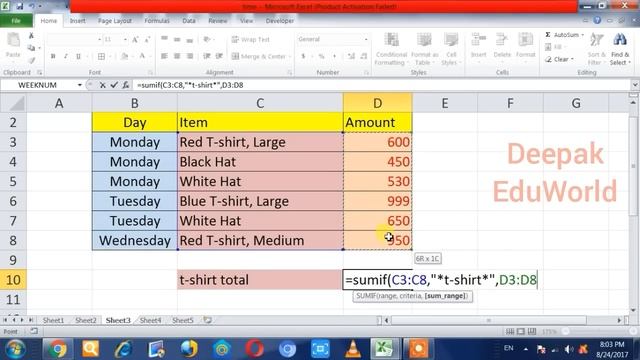640x360 pixels.
Task: Click the Paste clipboard icon
Action: pos(13,40)
